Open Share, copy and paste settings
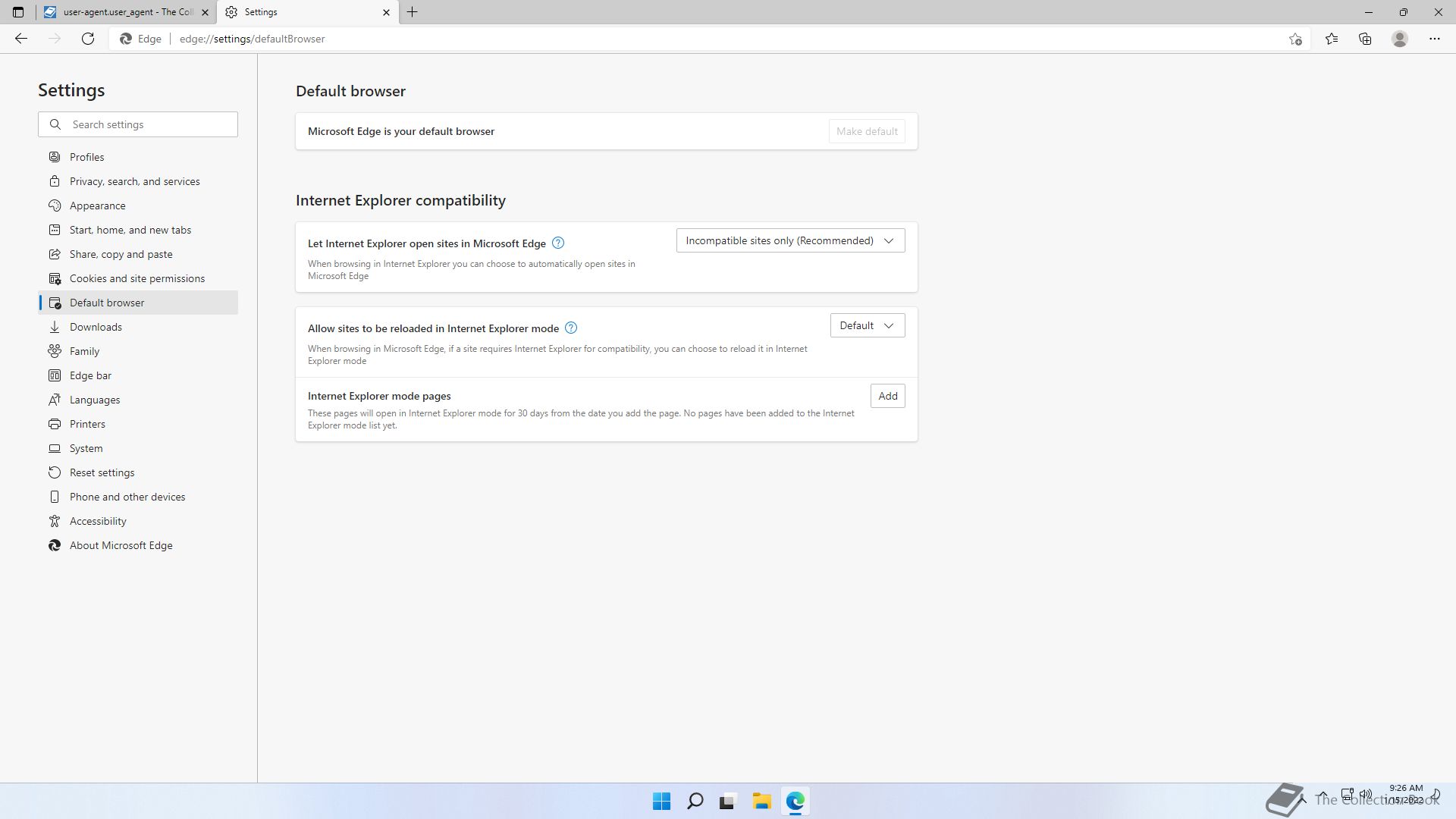The height and width of the screenshot is (819, 1456). [x=138, y=254]
